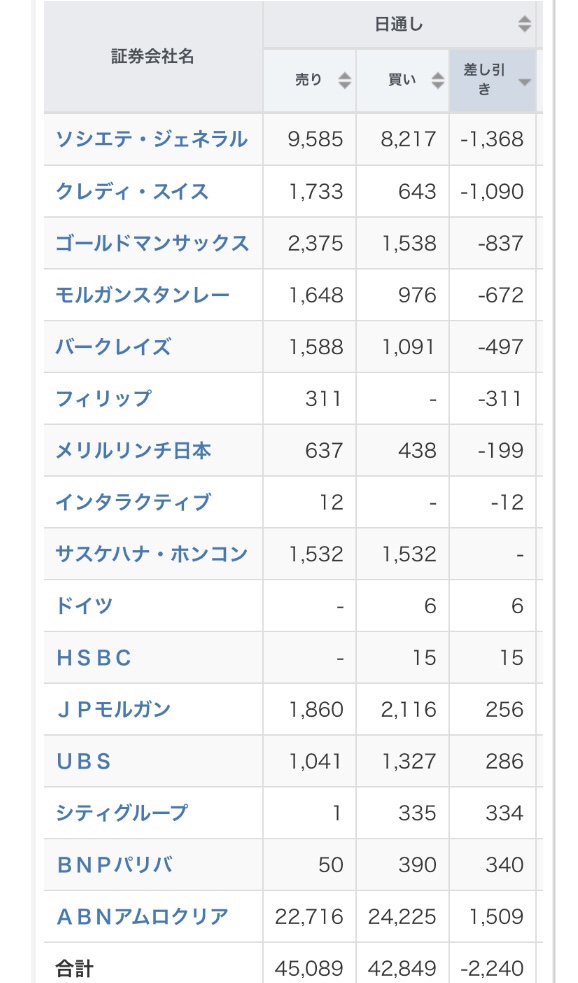The width and height of the screenshot is (578, 983).
Task: Sort by 売り column arrows
Action: (344, 80)
